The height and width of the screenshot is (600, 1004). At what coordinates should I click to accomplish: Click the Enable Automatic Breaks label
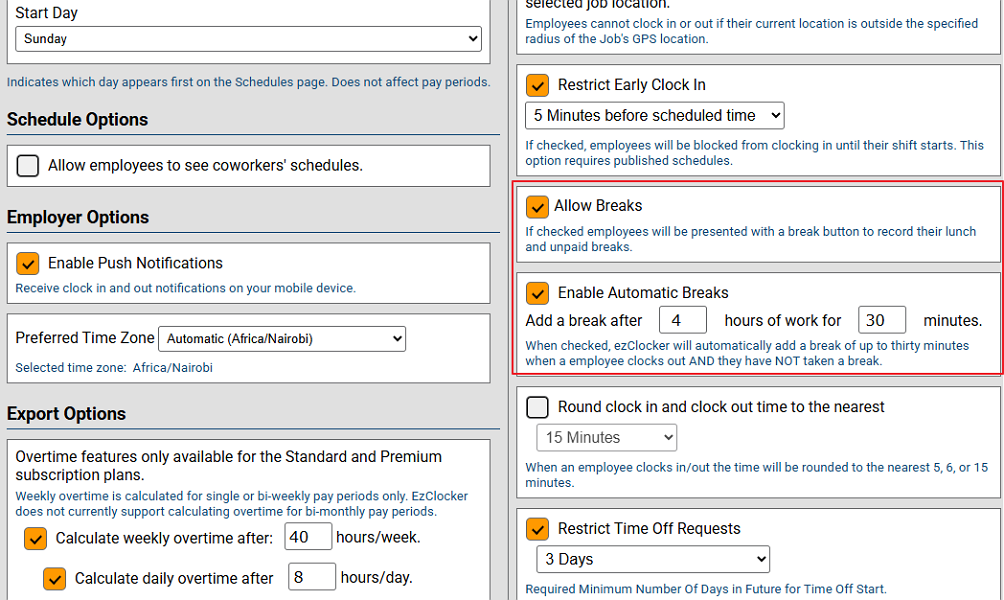tap(643, 293)
